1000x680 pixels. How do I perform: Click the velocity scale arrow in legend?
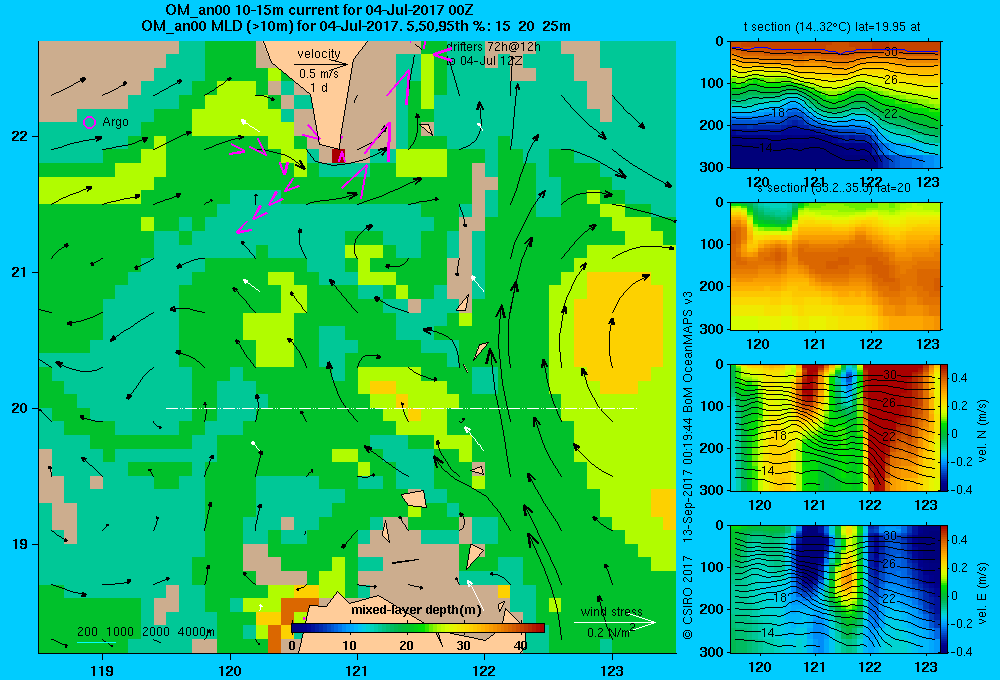(321, 64)
